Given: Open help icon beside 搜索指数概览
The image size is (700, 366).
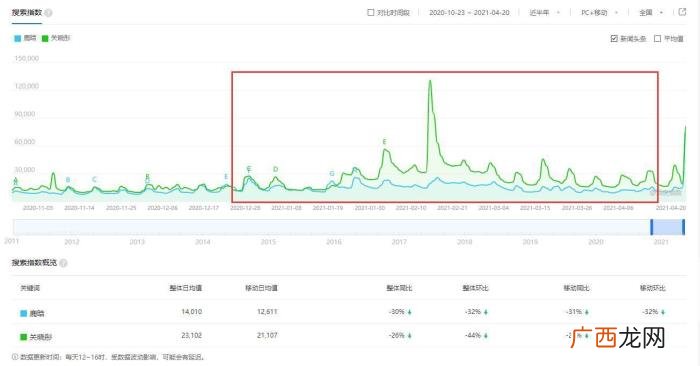Looking at the screenshot, I should [63, 263].
